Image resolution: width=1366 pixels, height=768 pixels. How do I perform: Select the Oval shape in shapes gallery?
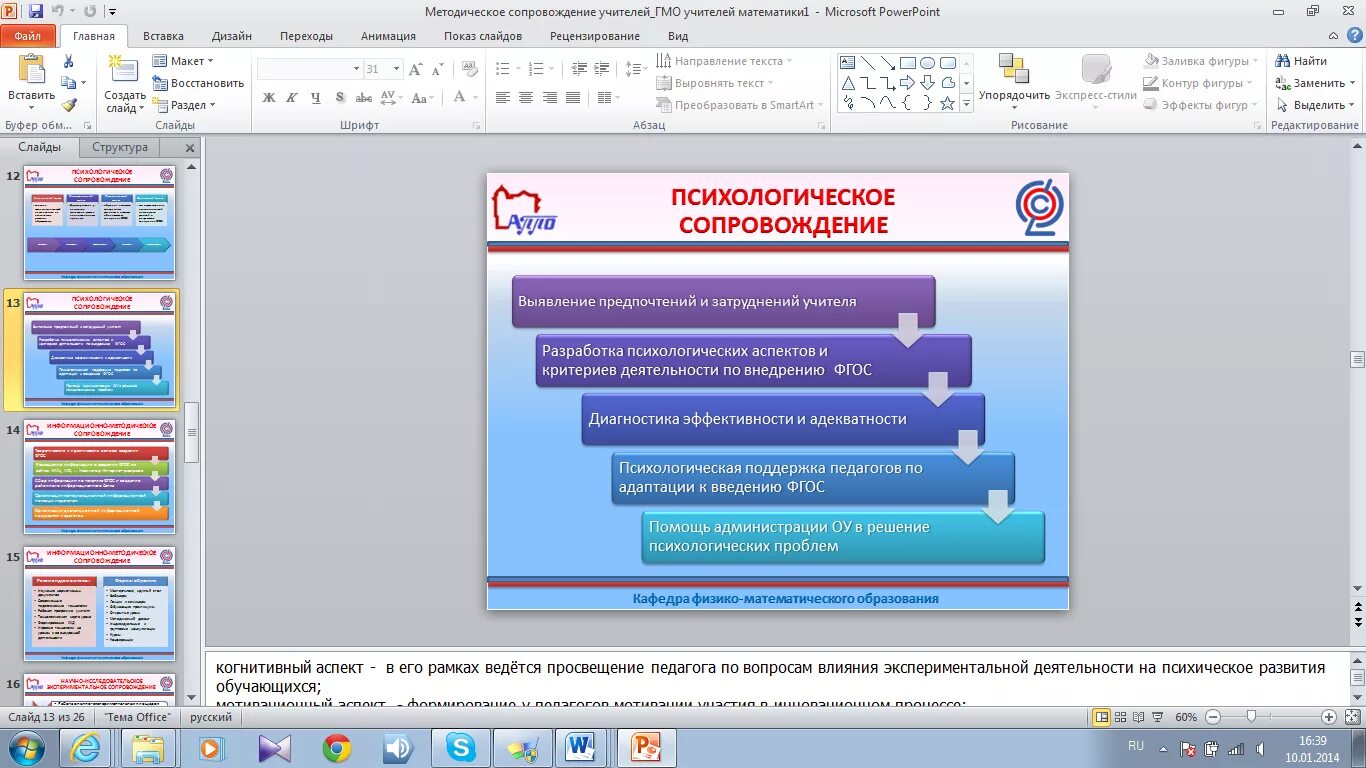928,62
